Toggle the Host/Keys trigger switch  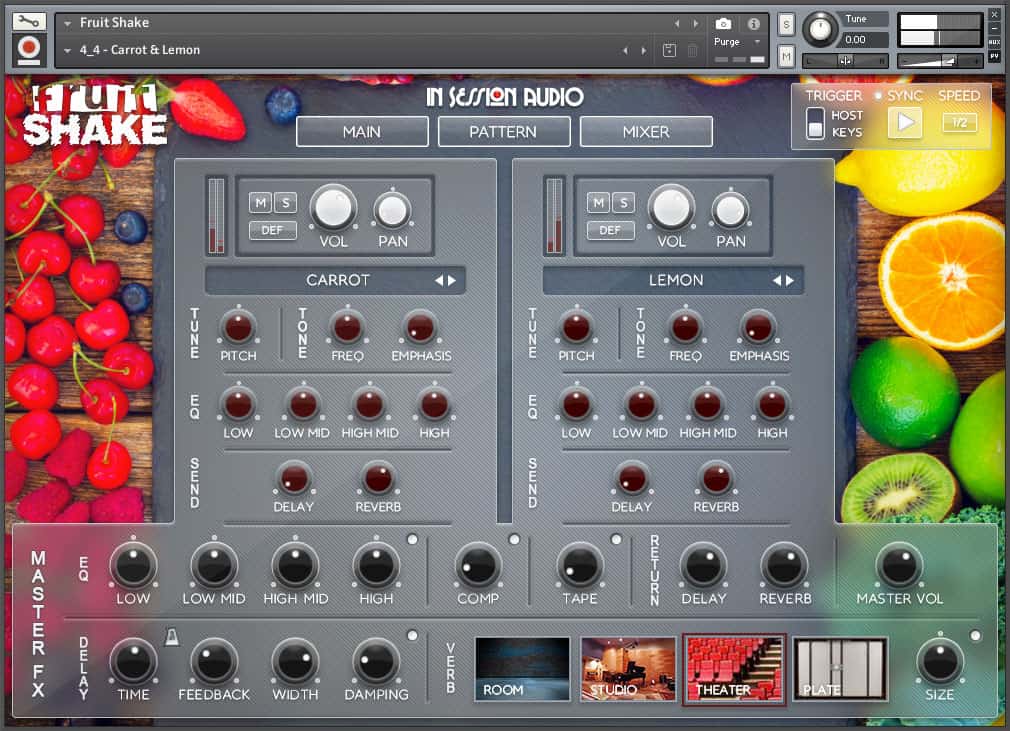tap(815, 123)
